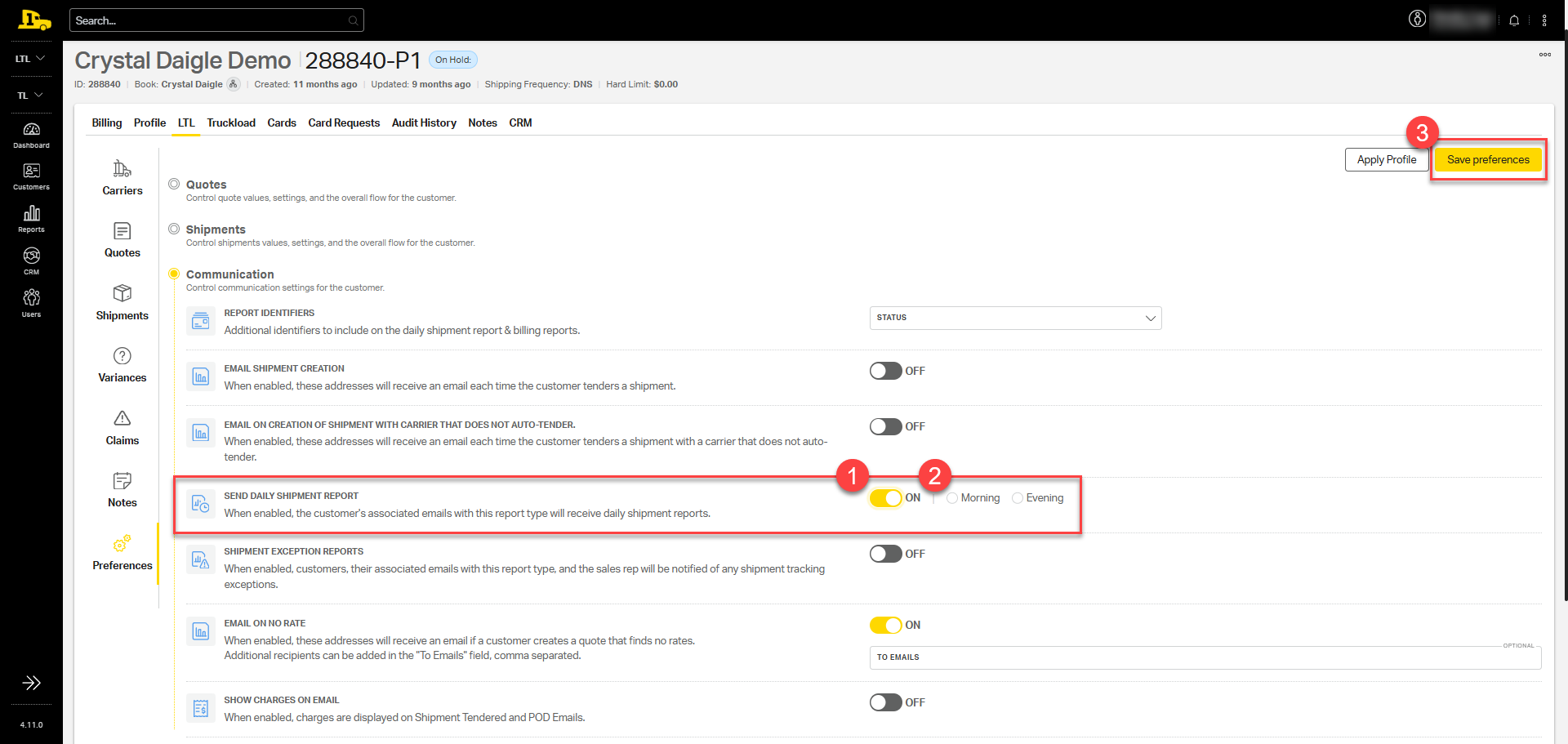Screen dimensions: 1568x744
Task: Switch to the Billing tab
Action: coord(107,123)
